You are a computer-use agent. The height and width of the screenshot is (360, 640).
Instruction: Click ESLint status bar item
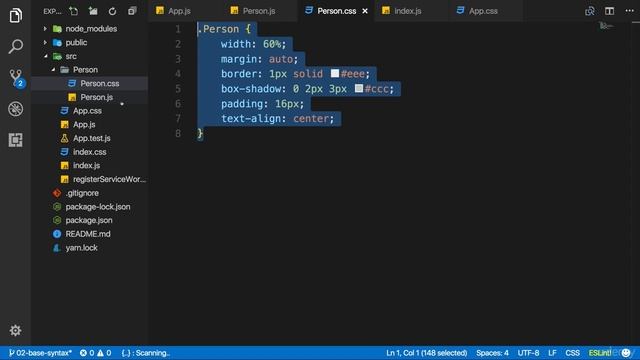(600, 353)
